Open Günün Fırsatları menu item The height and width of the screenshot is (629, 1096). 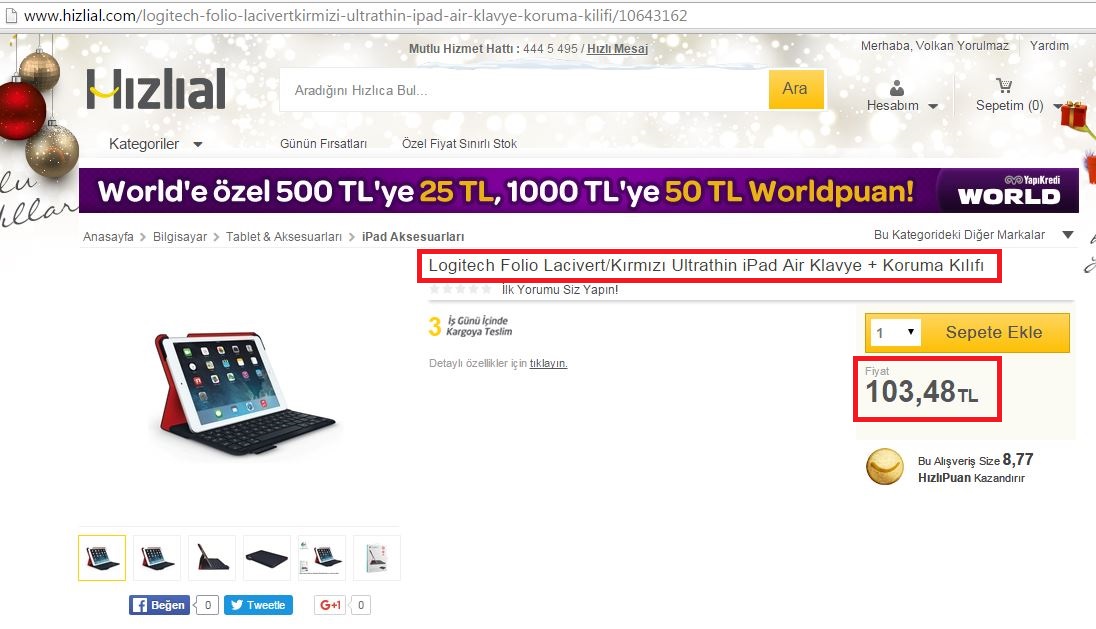pos(323,143)
